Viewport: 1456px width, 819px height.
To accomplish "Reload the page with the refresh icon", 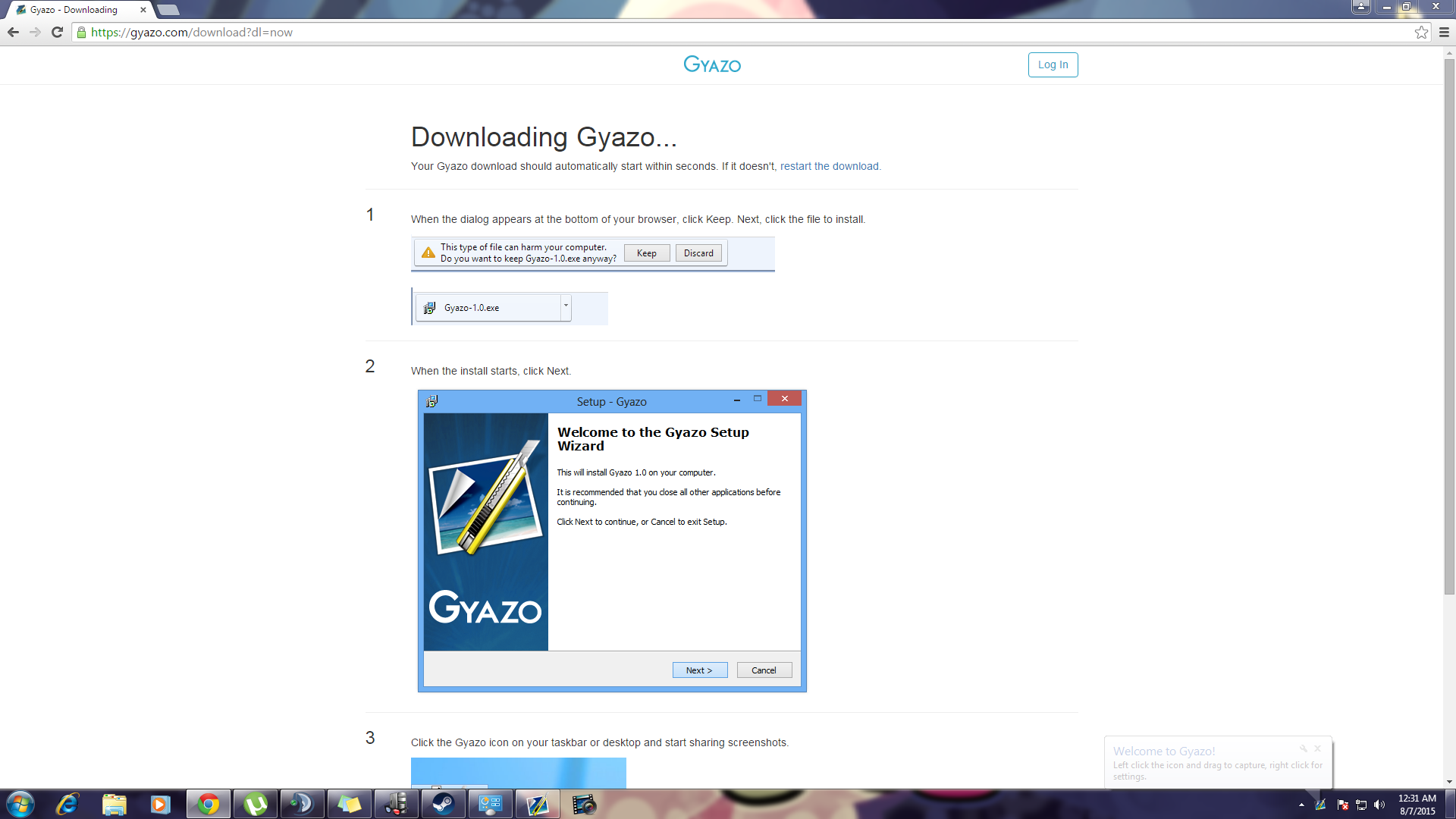I will [x=57, y=32].
